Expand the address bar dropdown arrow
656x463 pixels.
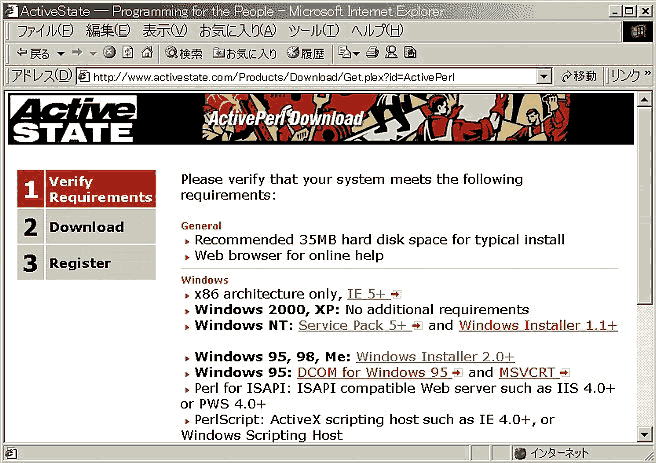tap(543, 77)
